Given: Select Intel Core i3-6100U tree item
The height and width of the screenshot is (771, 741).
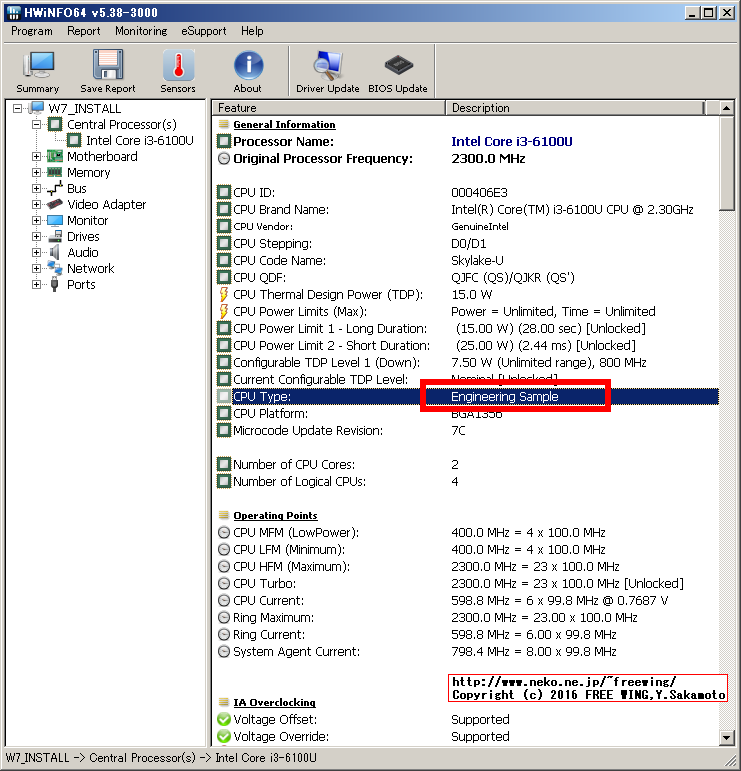Looking at the screenshot, I should point(140,141).
